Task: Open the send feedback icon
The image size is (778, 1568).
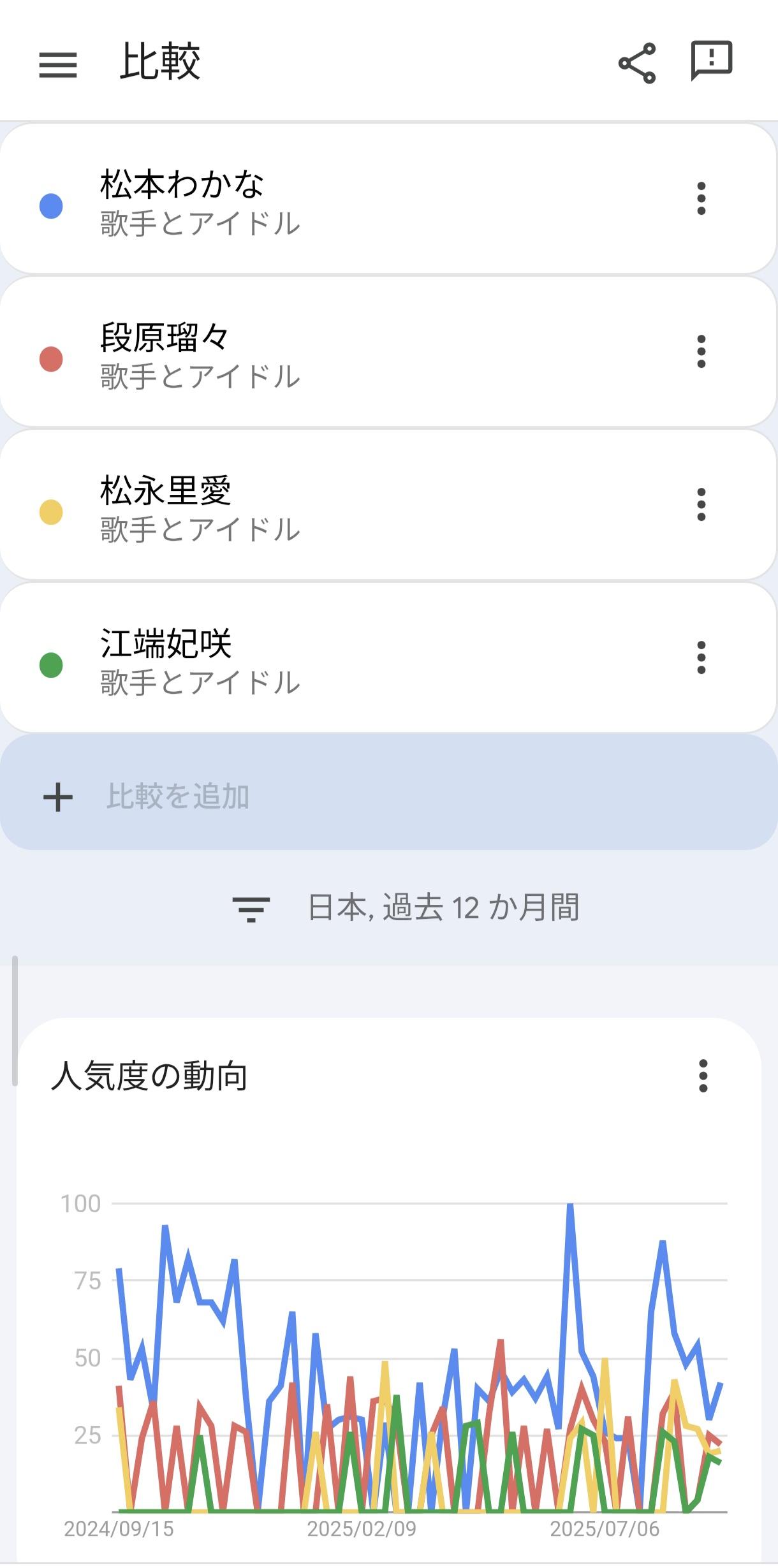Action: (711, 61)
